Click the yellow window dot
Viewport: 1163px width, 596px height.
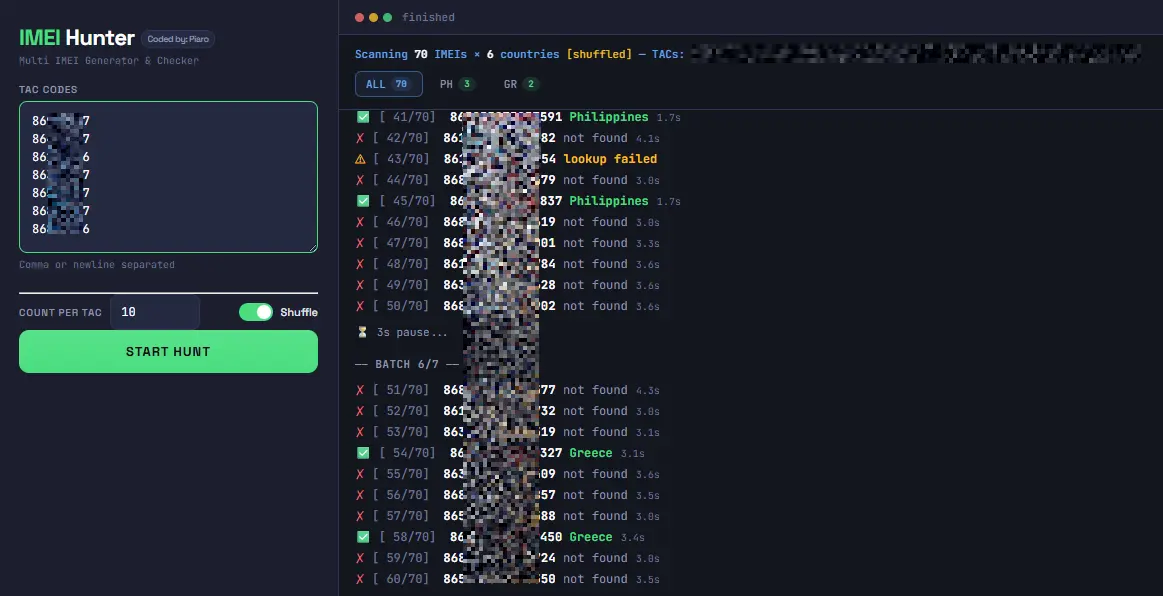(373, 17)
